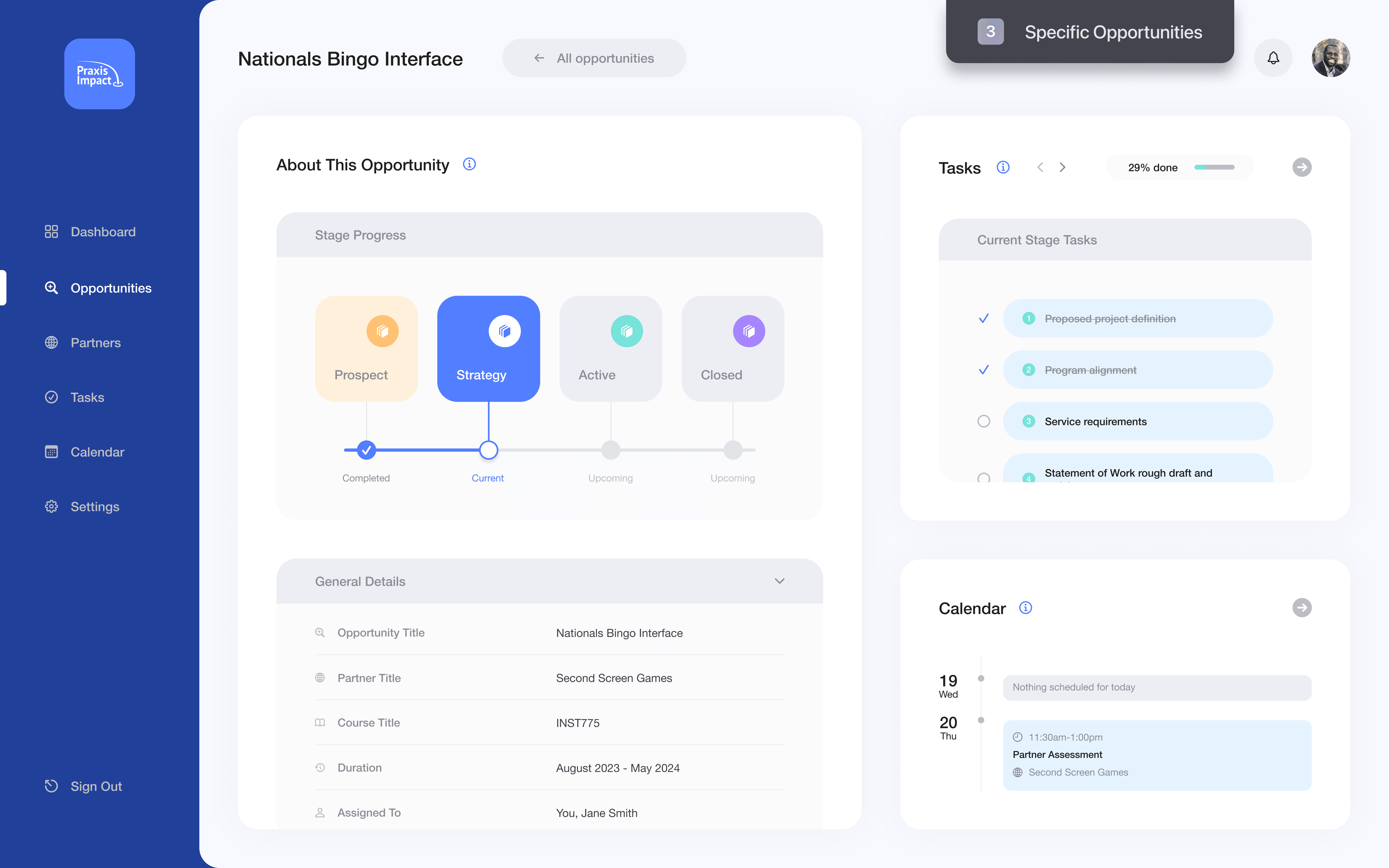Screen dimensions: 1389x868
Task: Click the purple Closed stage icon
Action: (x=749, y=331)
